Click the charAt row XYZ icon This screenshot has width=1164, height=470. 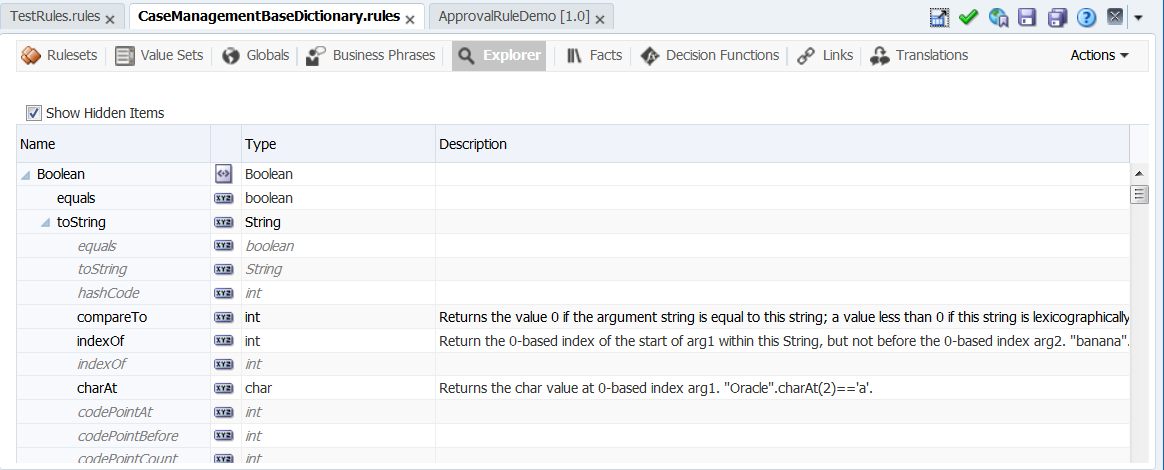point(223,388)
